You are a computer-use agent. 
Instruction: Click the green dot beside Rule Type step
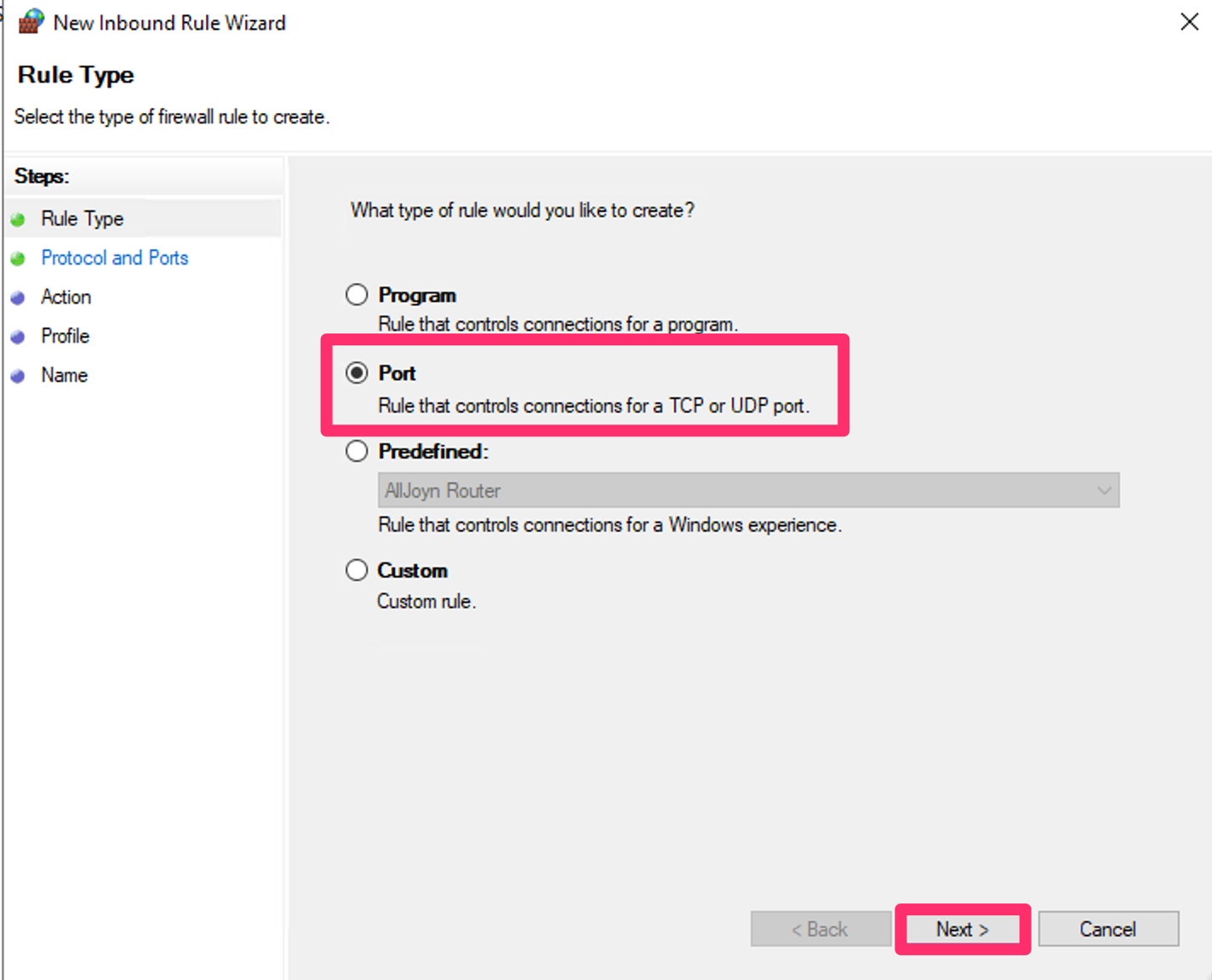click(x=18, y=219)
